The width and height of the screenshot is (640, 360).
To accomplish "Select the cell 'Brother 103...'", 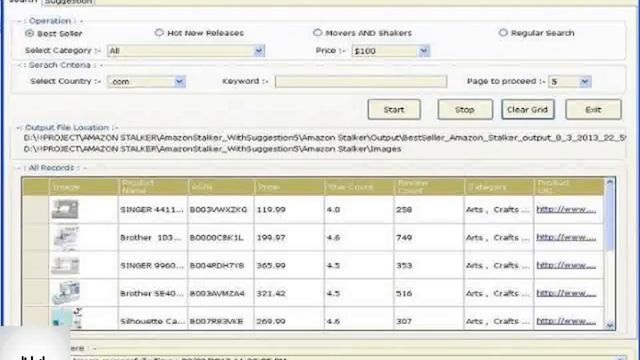I will pos(153,237).
